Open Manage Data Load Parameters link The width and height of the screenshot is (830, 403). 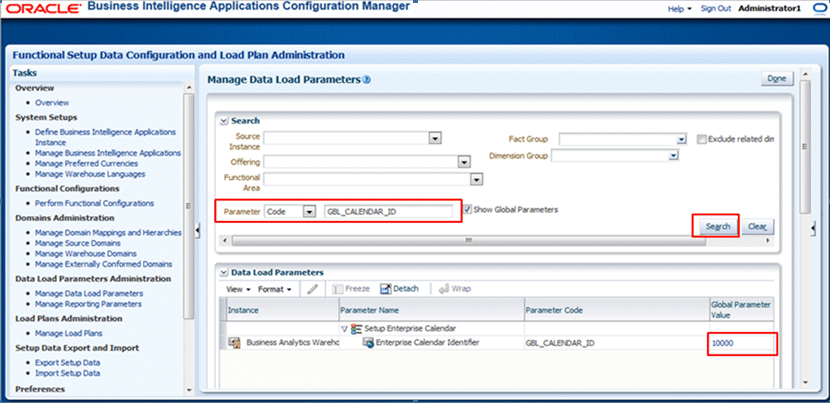[89, 293]
